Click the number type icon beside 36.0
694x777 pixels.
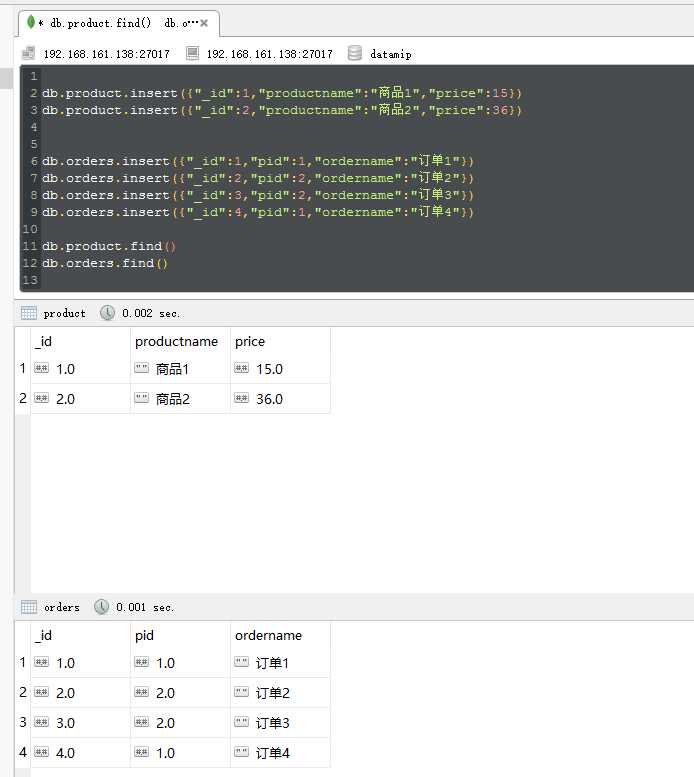tap(242, 398)
